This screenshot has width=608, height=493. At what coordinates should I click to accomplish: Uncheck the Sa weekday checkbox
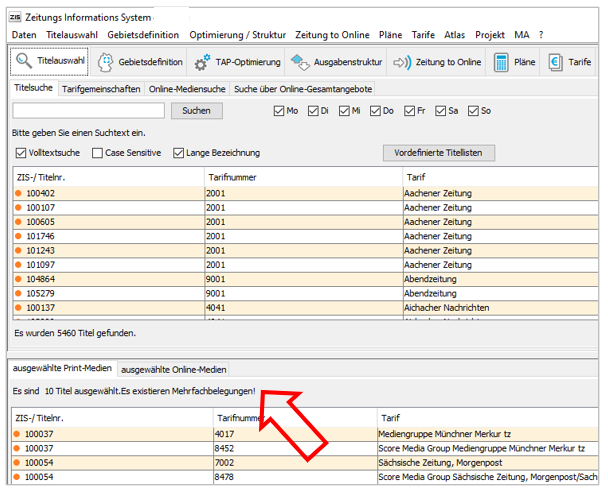[x=441, y=111]
